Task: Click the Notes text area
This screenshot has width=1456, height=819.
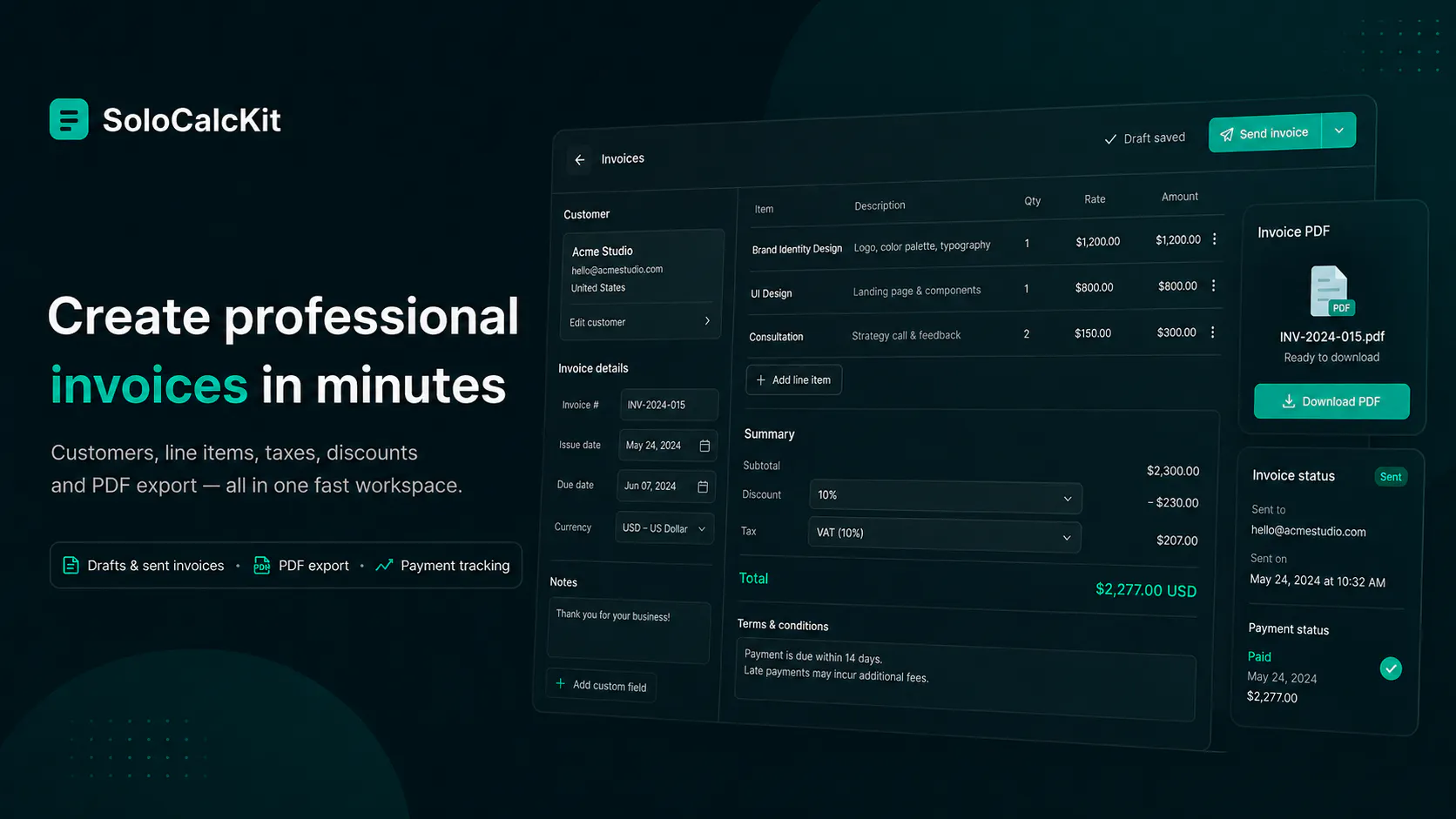Action: click(629, 632)
